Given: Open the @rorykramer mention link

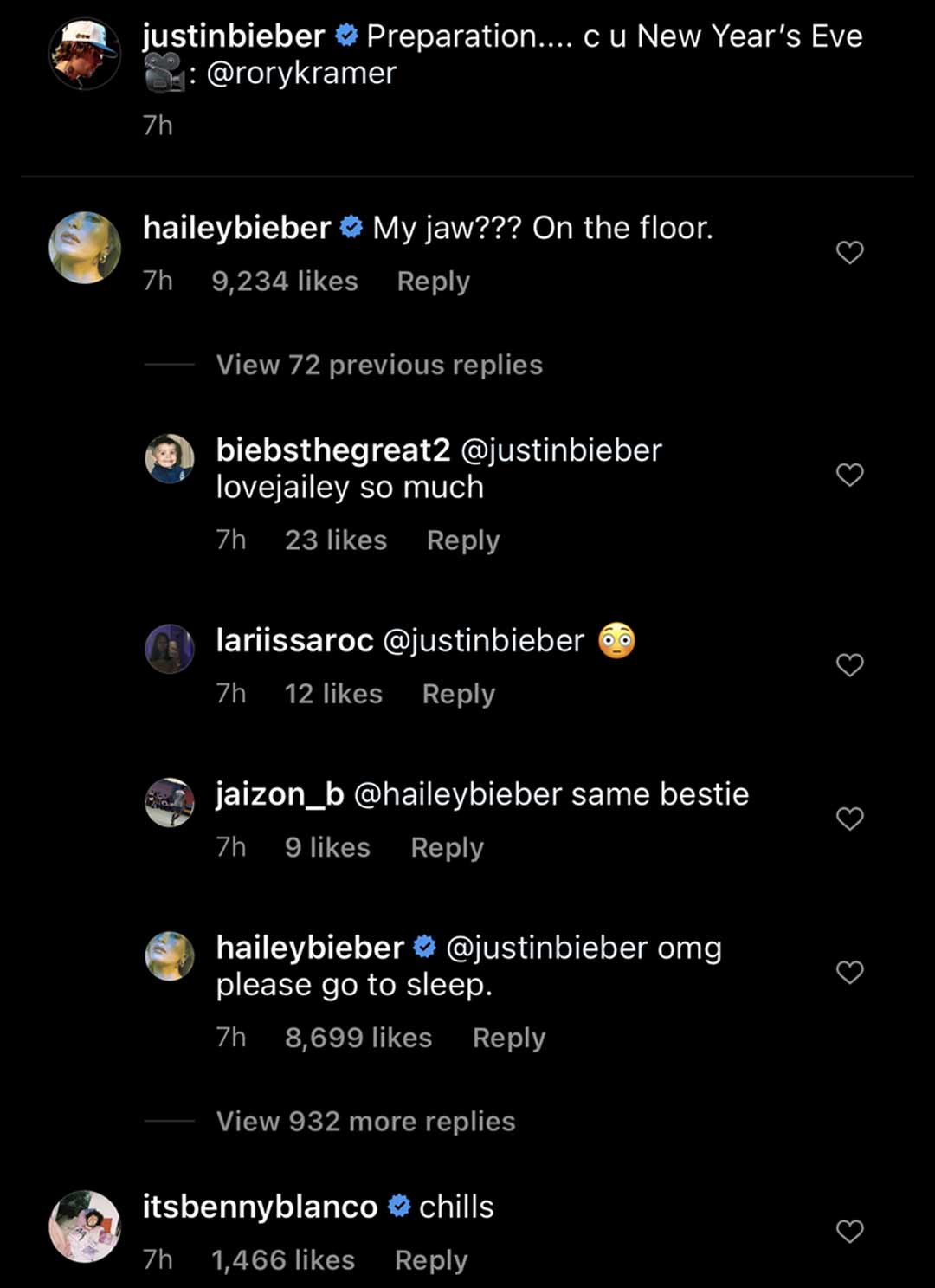Looking at the screenshot, I should click(301, 74).
